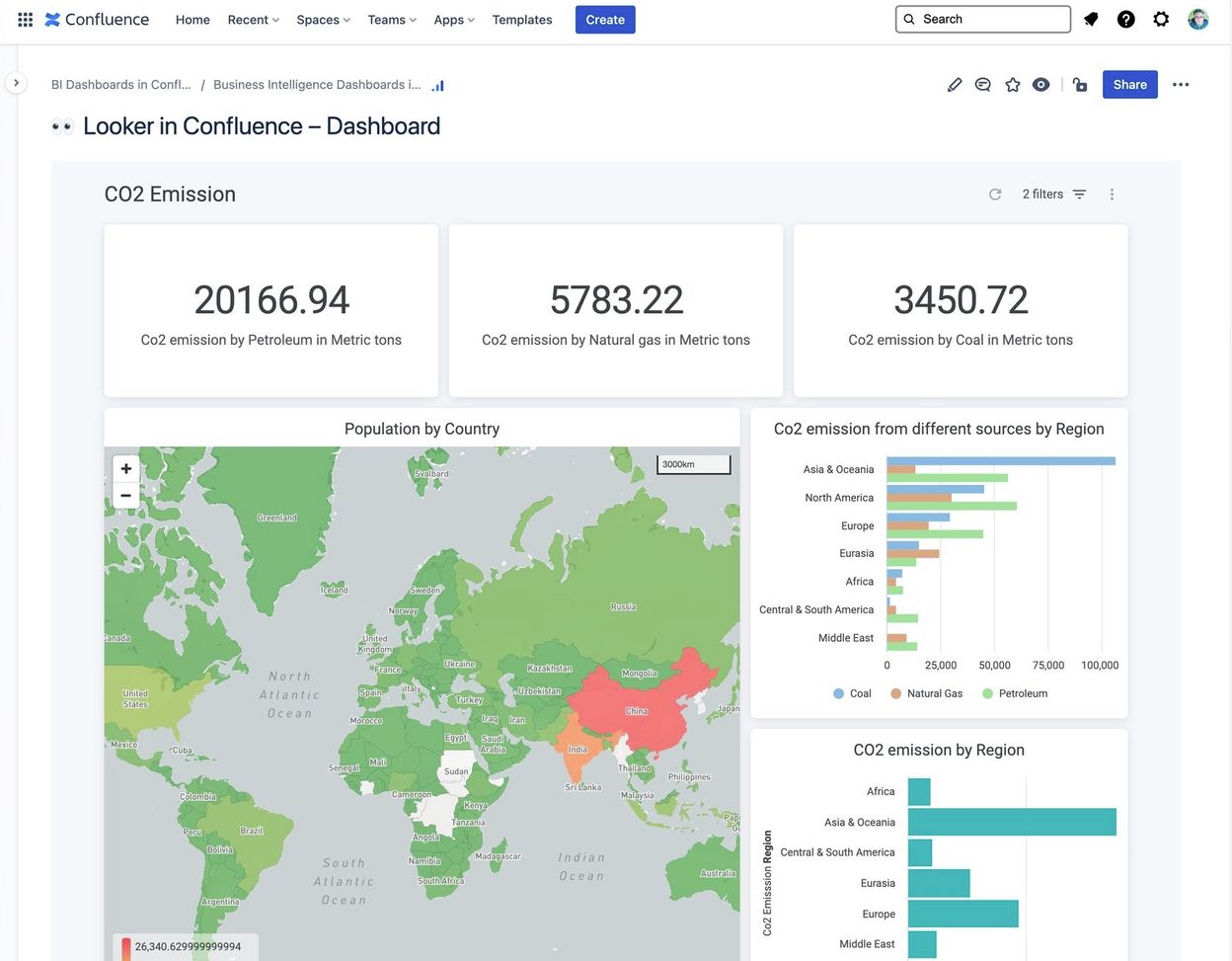
Task: Open the Recent dropdown menu
Action: click(x=254, y=20)
